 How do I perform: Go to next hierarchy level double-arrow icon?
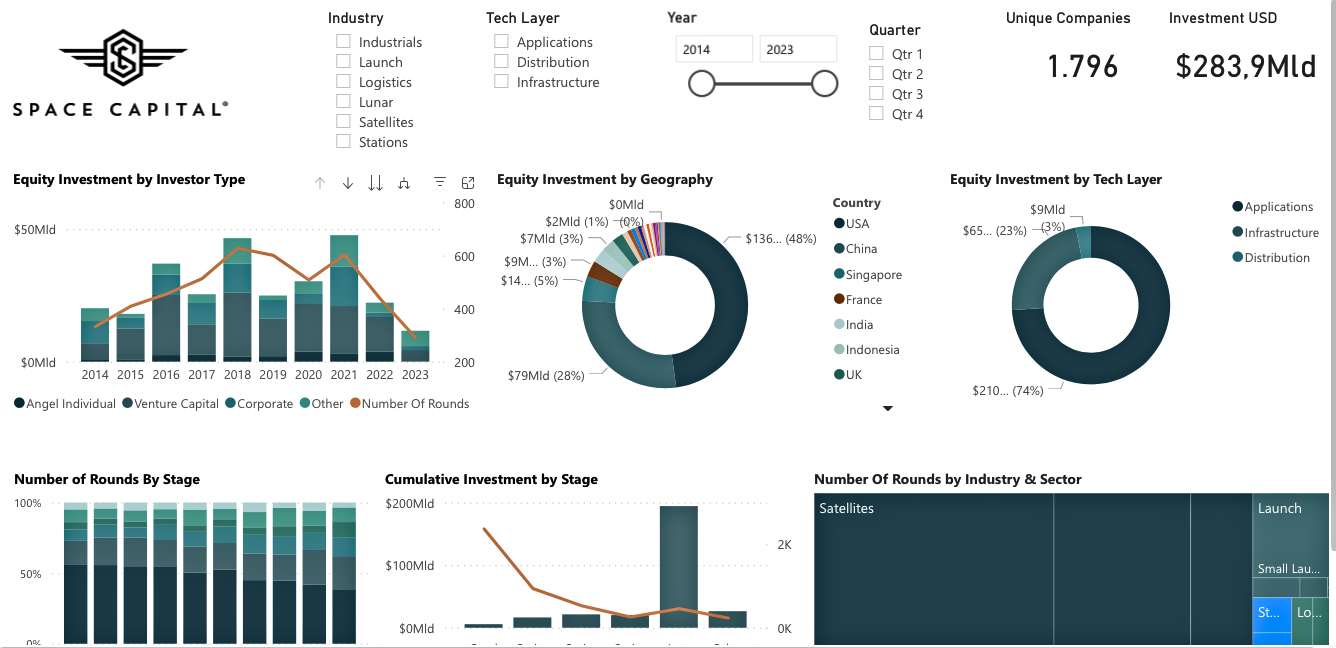click(376, 183)
